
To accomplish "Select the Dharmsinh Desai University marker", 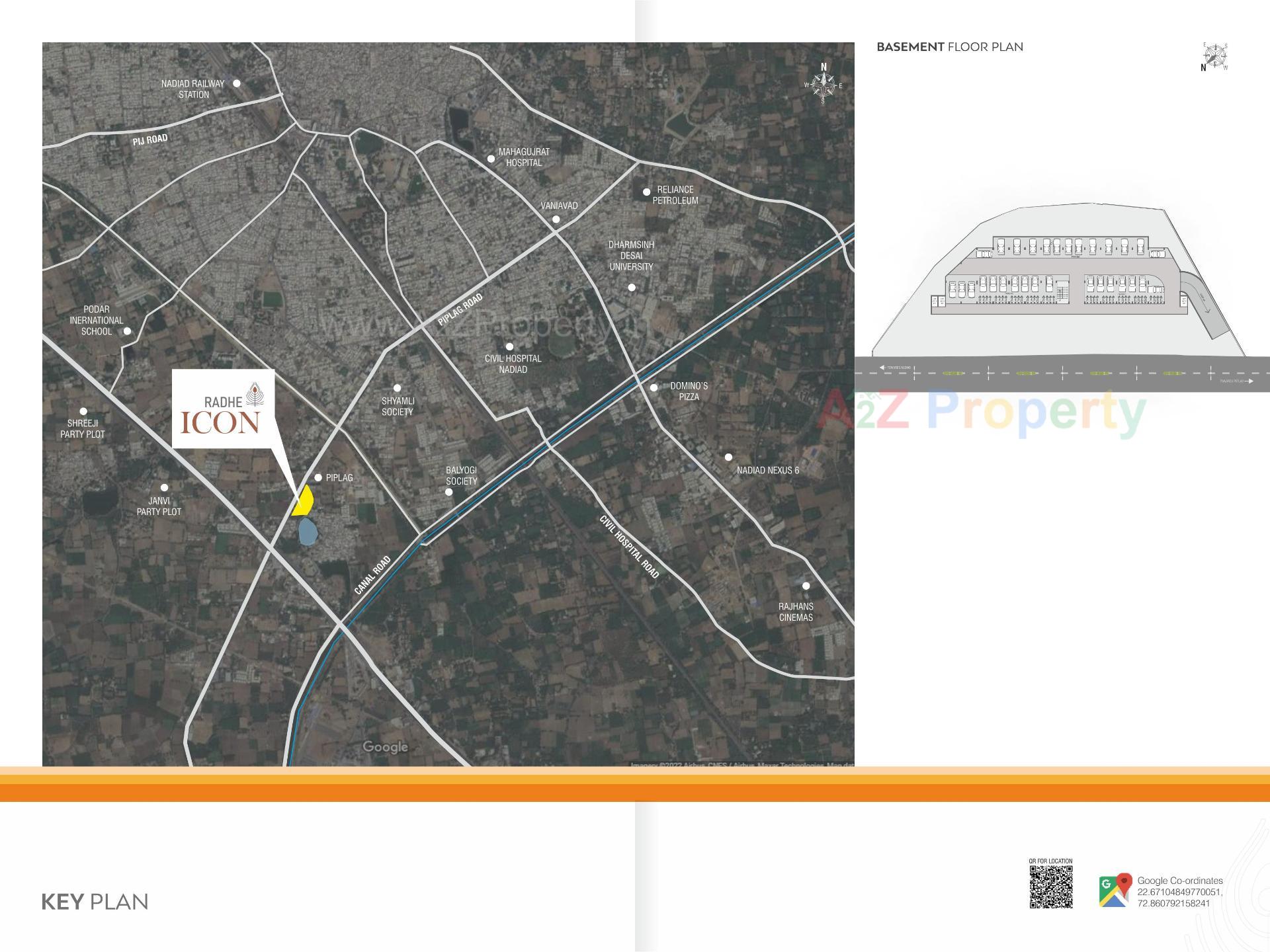I will (x=632, y=286).
